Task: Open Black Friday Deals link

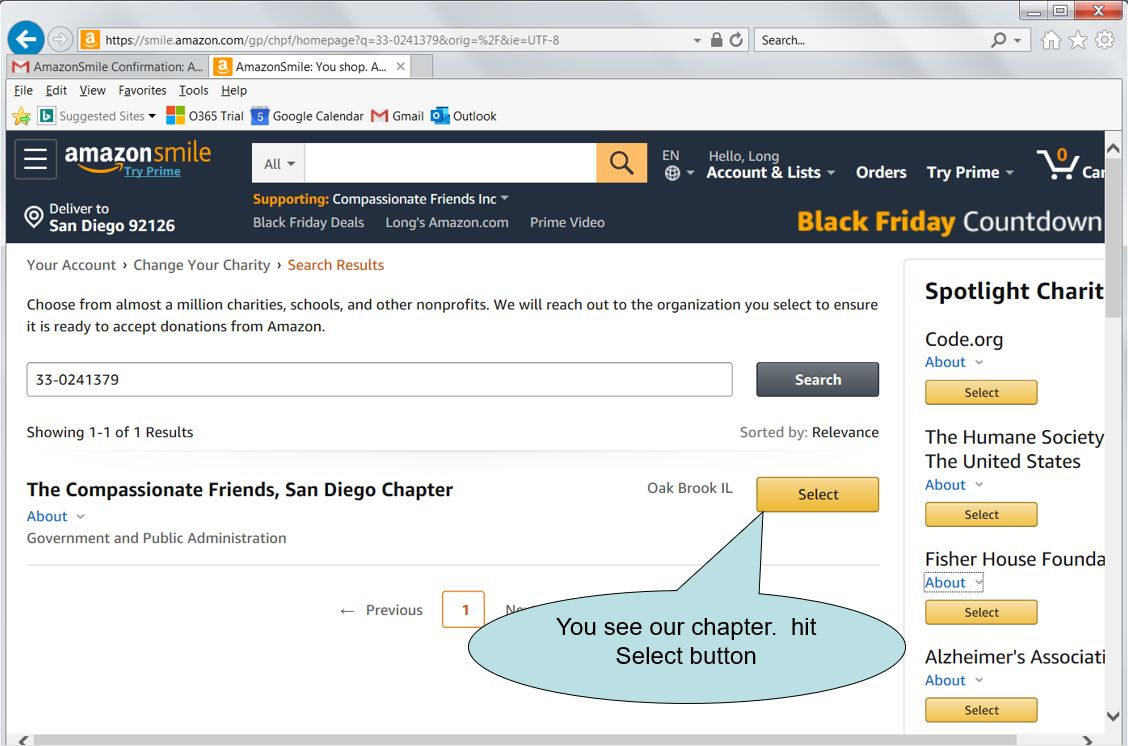Action: point(309,222)
